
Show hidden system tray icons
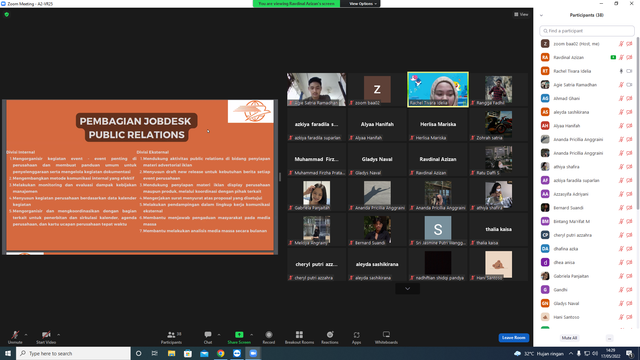[x=571, y=353]
